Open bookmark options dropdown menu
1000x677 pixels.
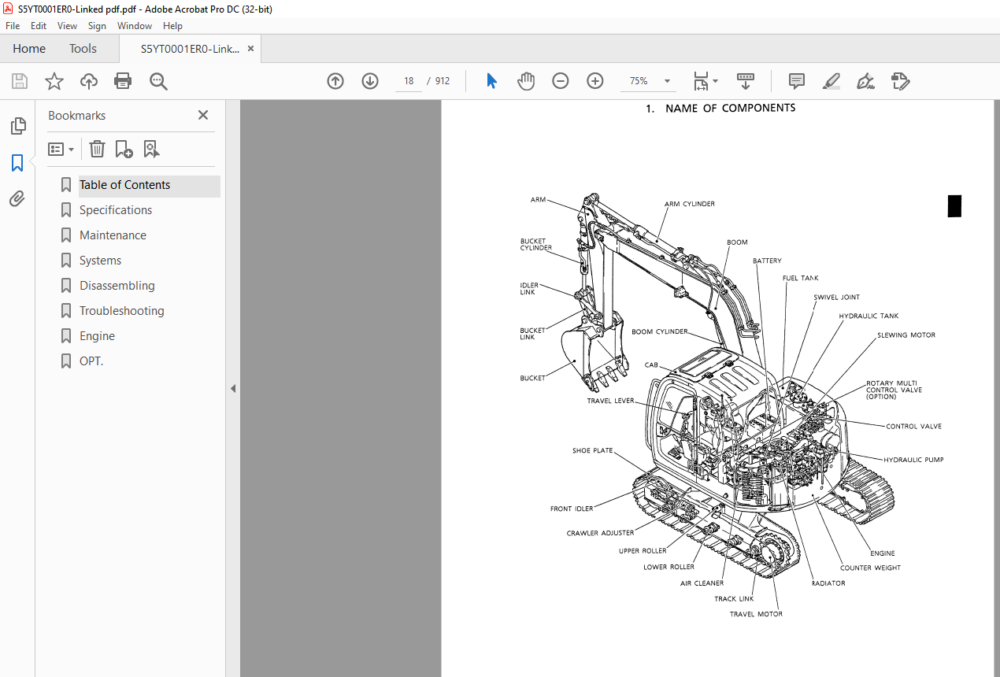(61, 149)
